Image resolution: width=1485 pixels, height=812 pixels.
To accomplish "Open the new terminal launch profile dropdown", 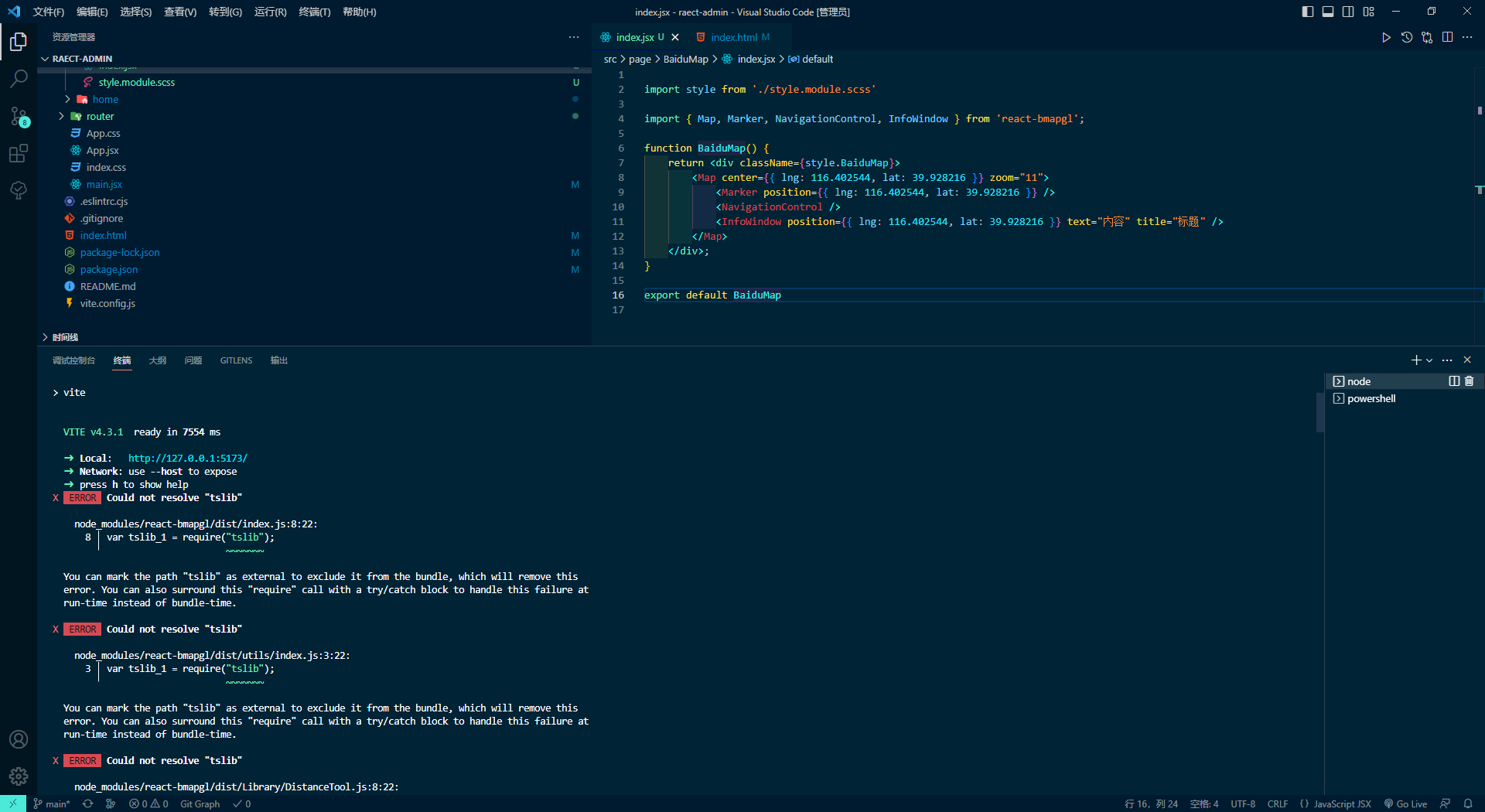I will [1429, 360].
